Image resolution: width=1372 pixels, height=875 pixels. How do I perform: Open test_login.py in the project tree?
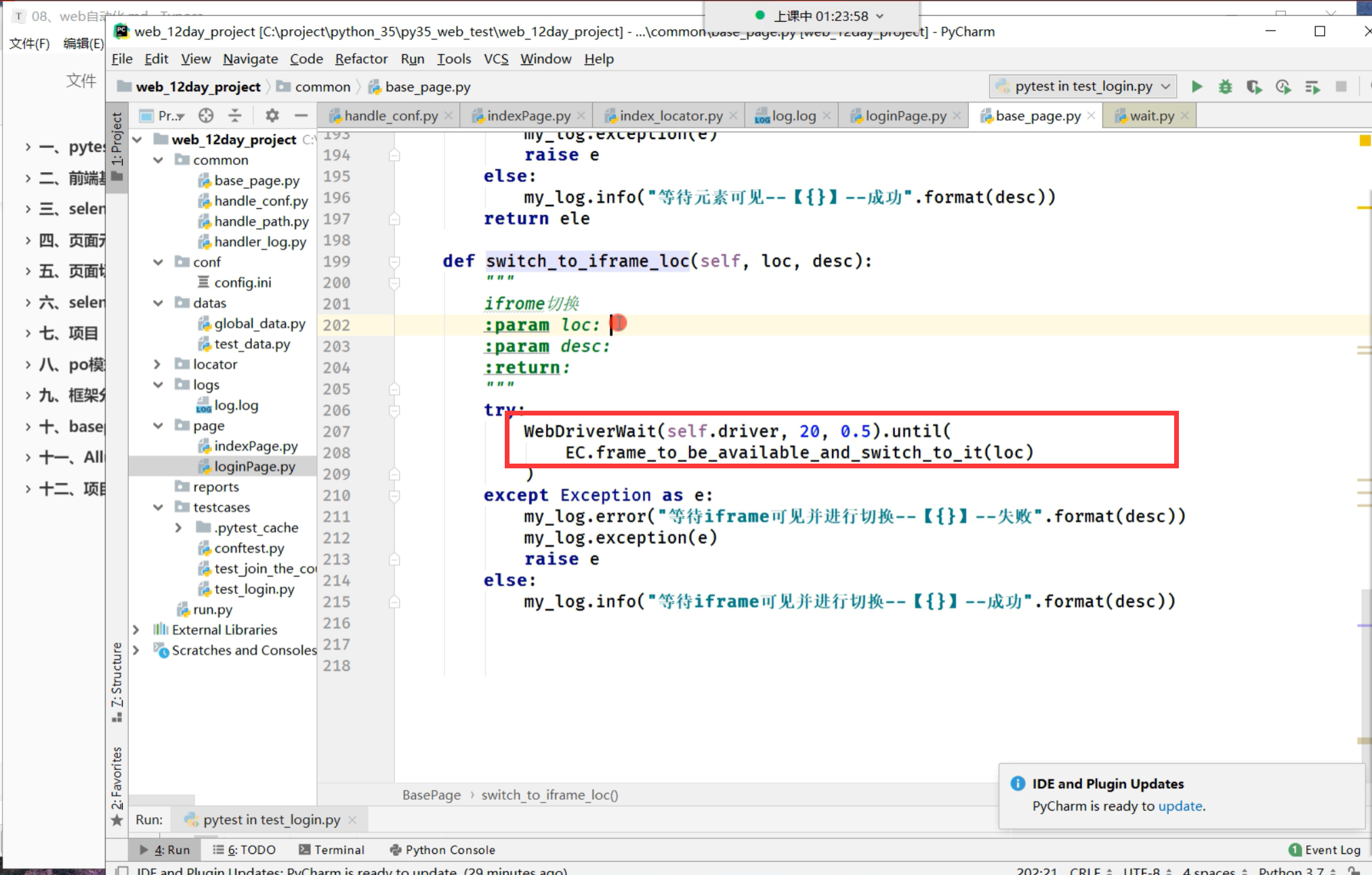coord(254,590)
